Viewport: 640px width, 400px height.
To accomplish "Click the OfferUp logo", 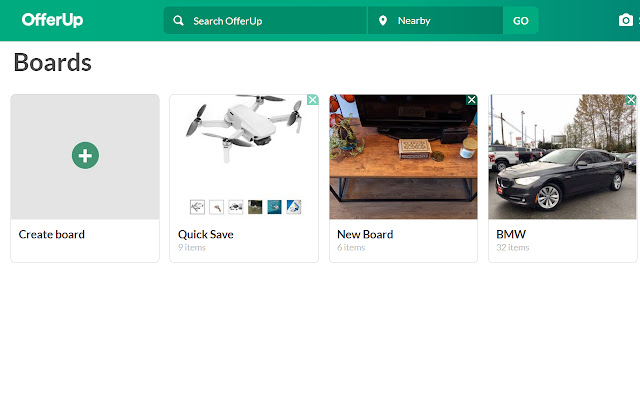I will 52,20.
